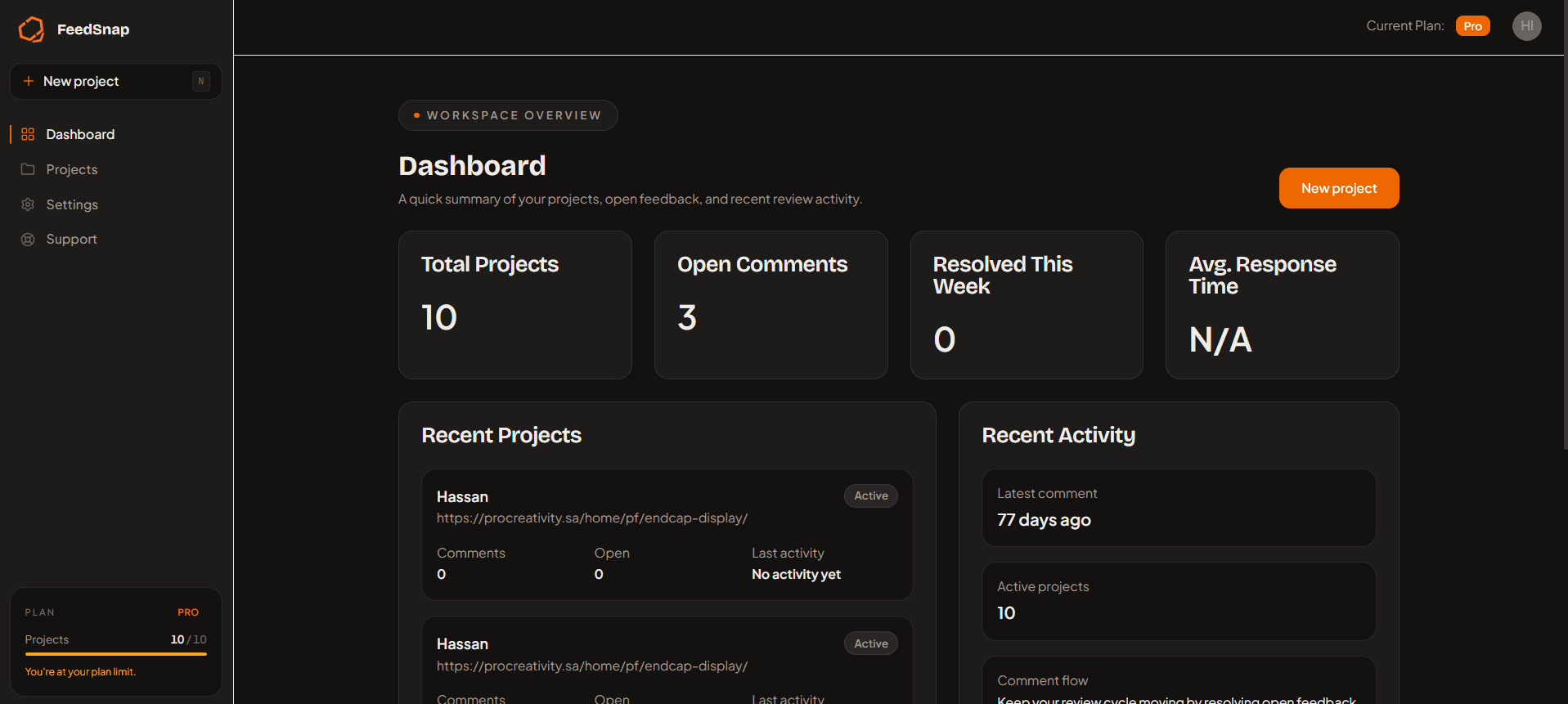Image resolution: width=1568 pixels, height=704 pixels.
Task: Open the HI user avatar menu
Action: coord(1526,26)
